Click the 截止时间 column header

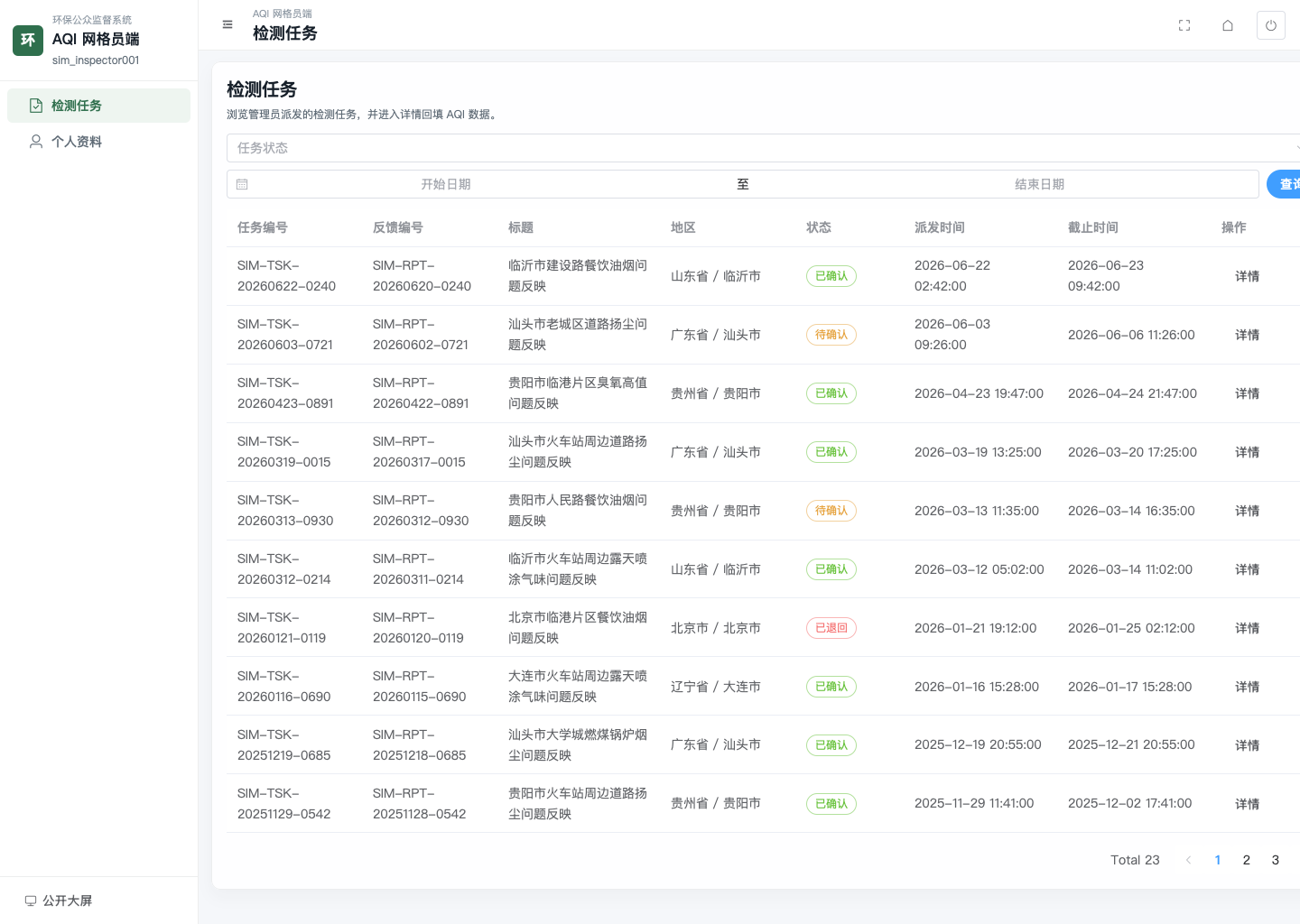click(x=1093, y=227)
